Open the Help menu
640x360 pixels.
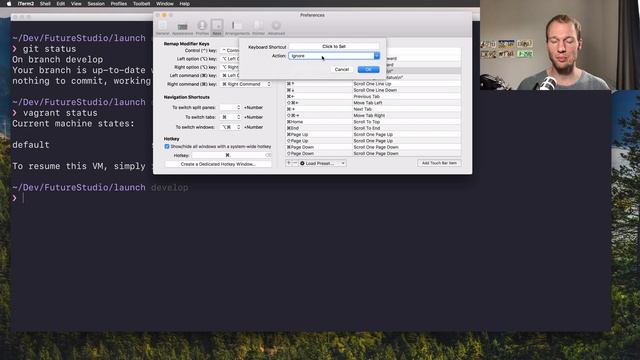[184, 4]
